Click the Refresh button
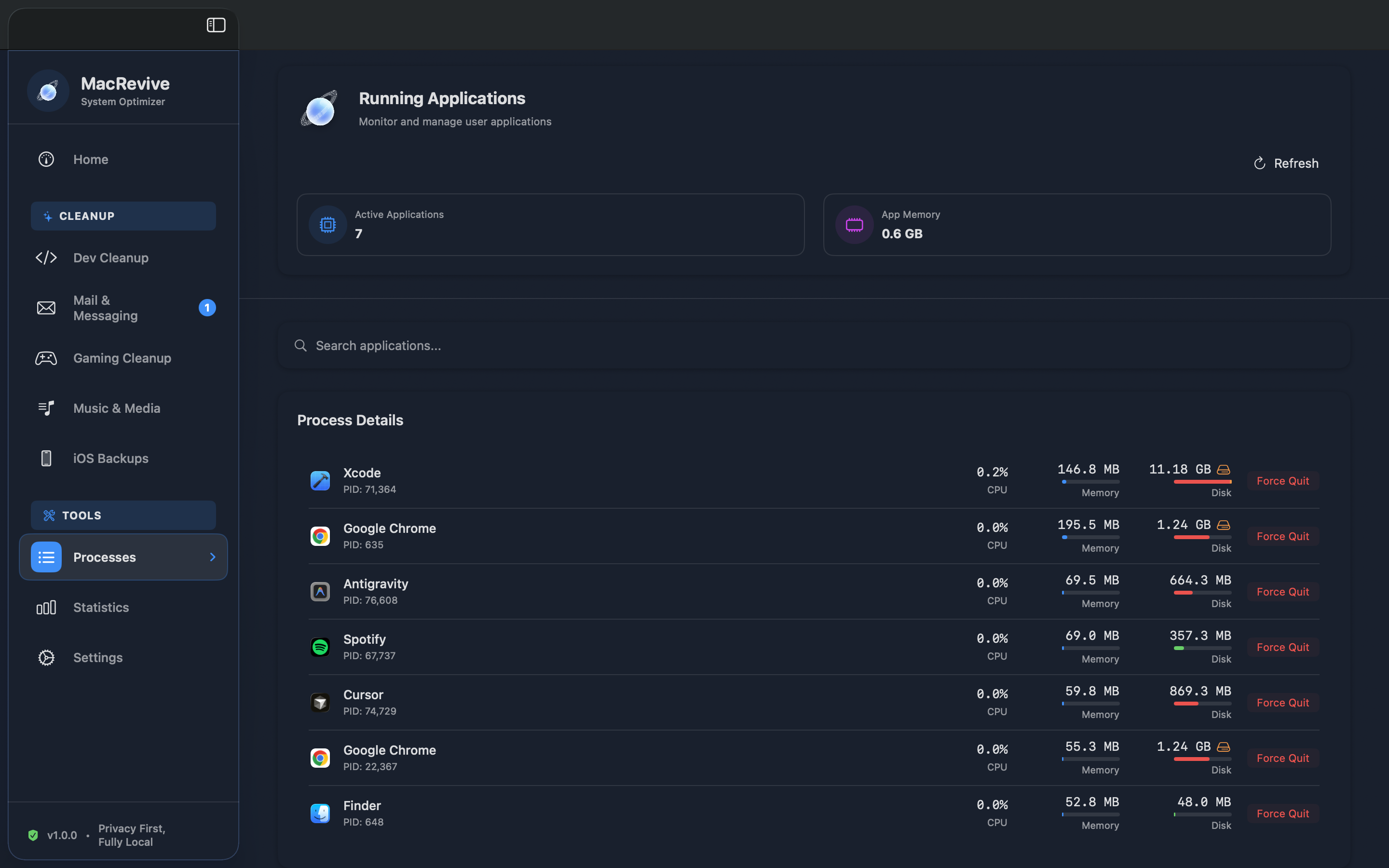The width and height of the screenshot is (1389, 868). 1286,163
